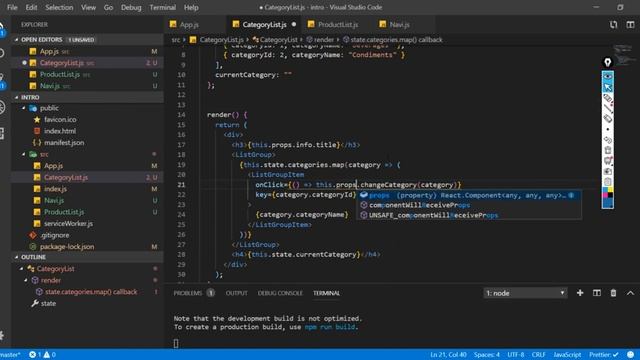Image resolution: width=640 pixels, height=360 pixels.
Task: Click UTF-8 encoding in status bar
Action: pyautogui.click(x=516, y=355)
